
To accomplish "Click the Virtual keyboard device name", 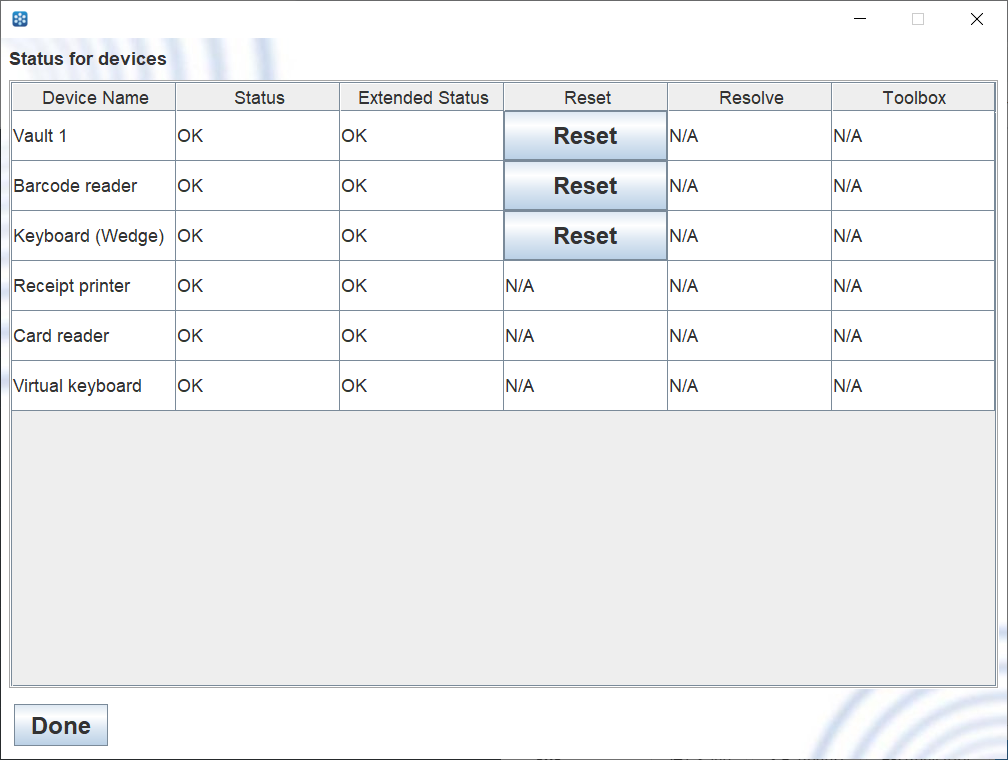I will coord(78,386).
